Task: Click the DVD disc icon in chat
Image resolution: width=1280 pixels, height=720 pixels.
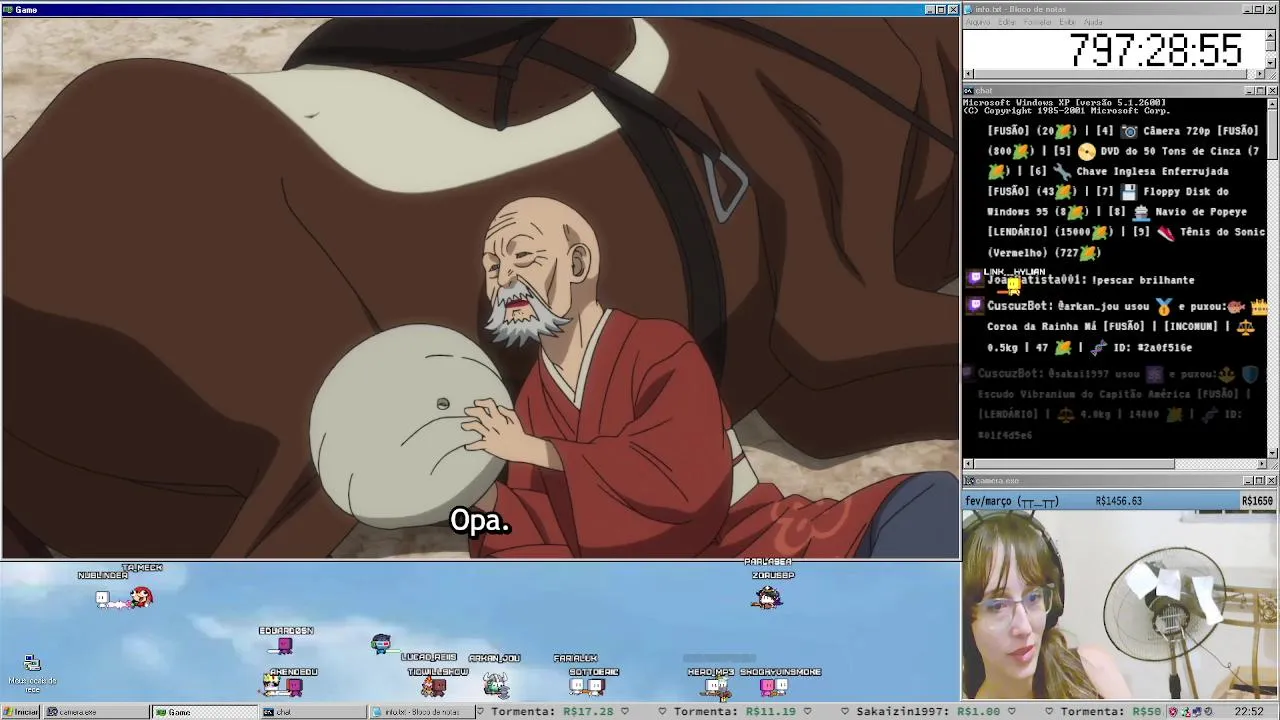Action: 1087,151
